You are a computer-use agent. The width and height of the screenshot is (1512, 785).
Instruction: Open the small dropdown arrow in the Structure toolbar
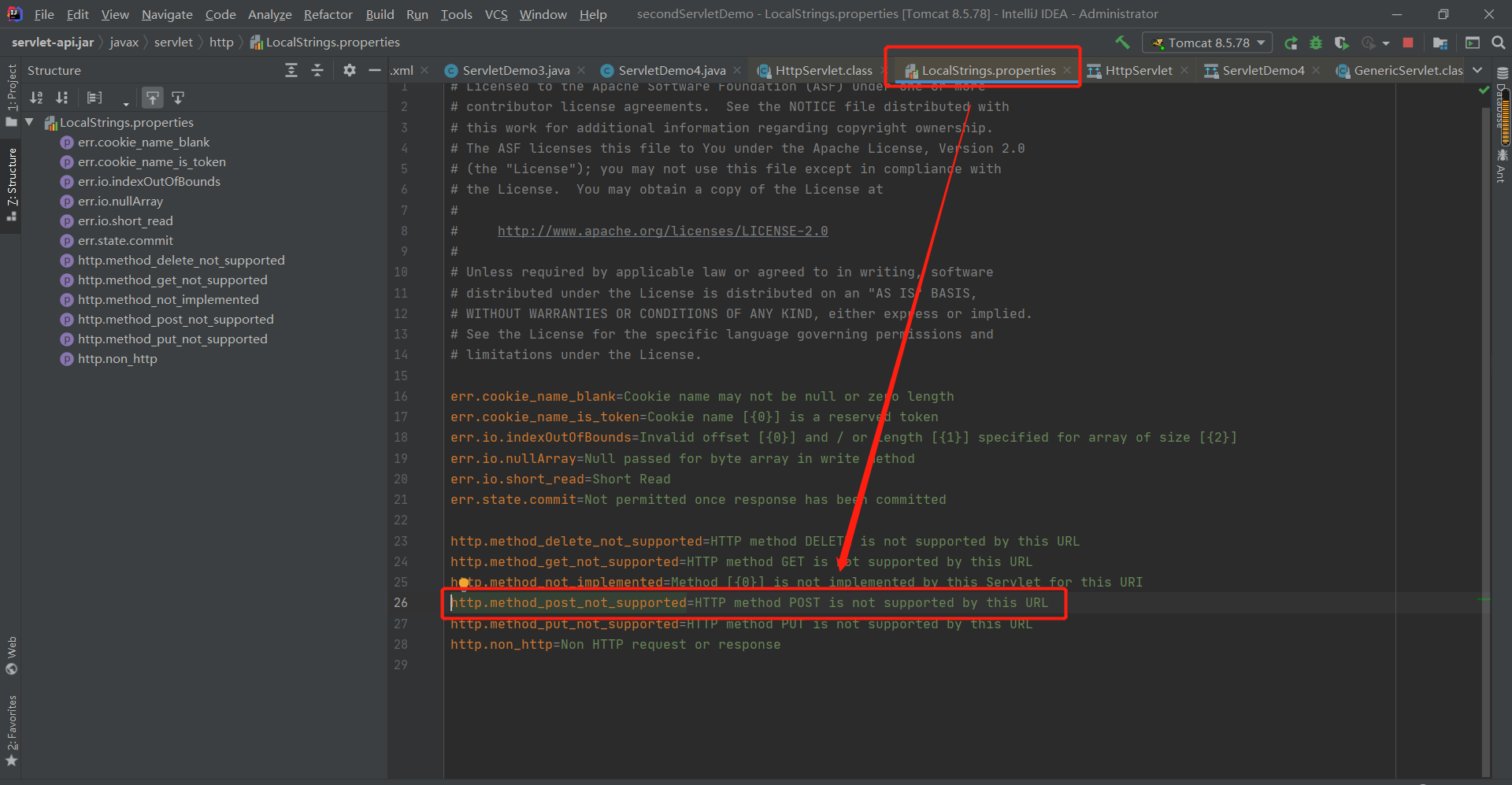pos(126,103)
